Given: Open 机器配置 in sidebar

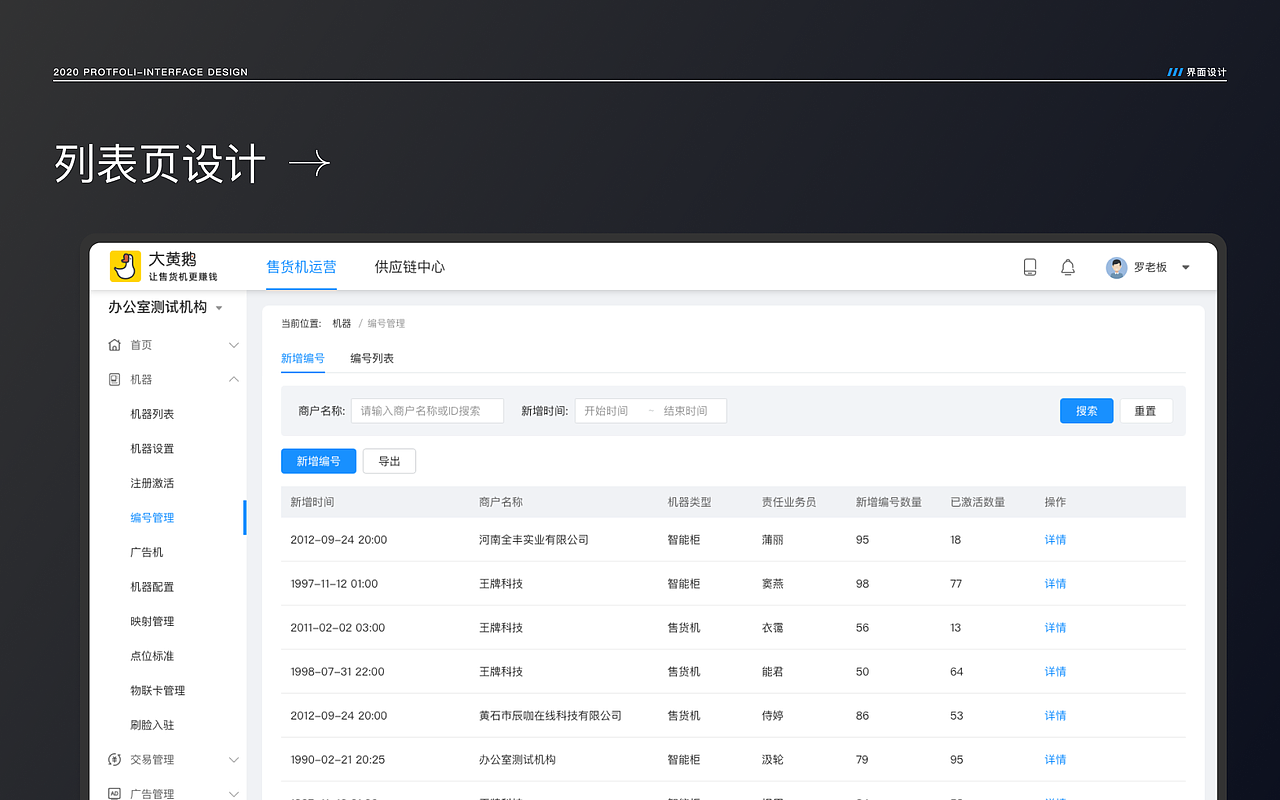Looking at the screenshot, I should [152, 587].
